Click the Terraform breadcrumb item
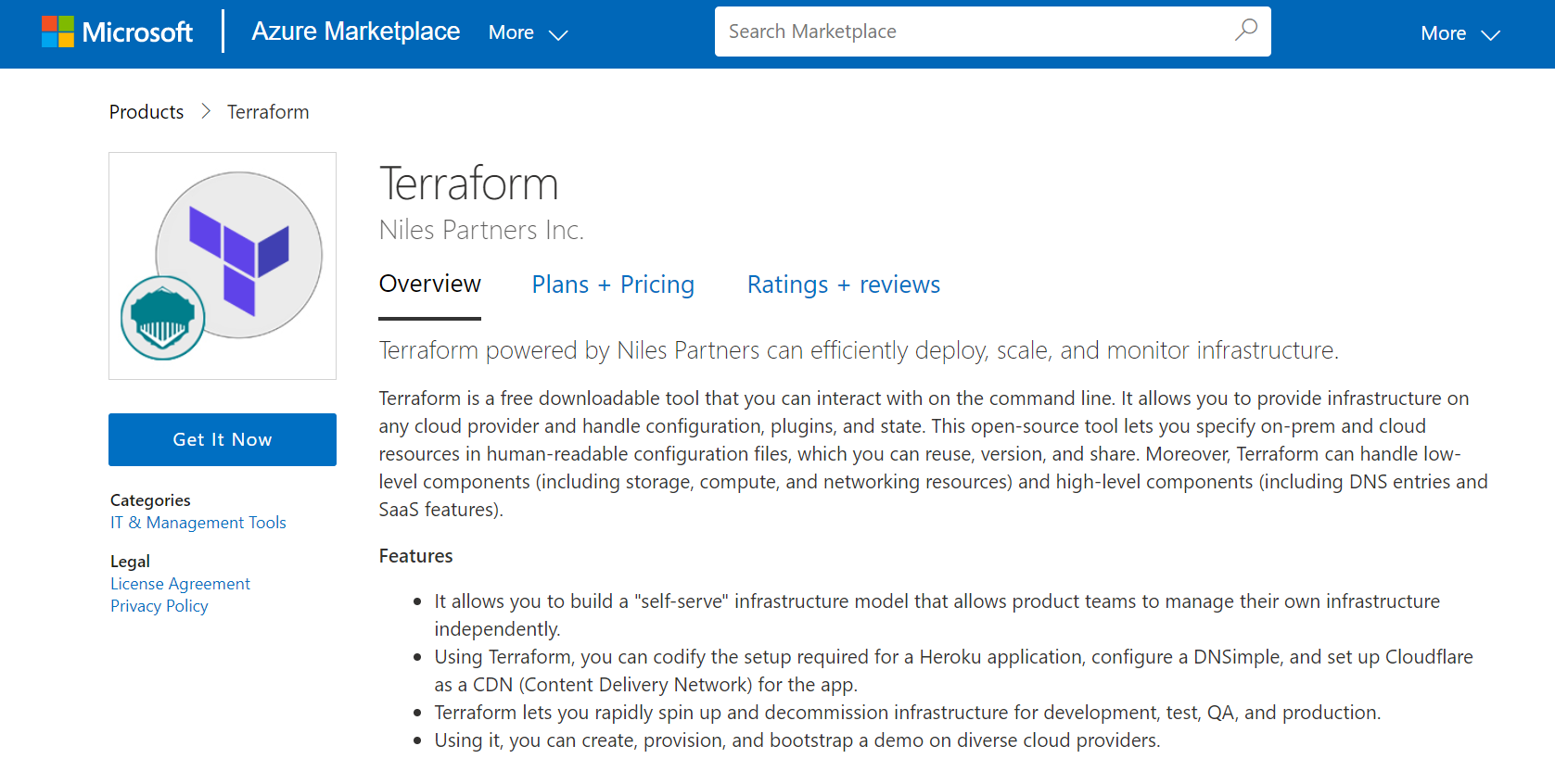This screenshot has height=784, width=1555. click(x=268, y=112)
